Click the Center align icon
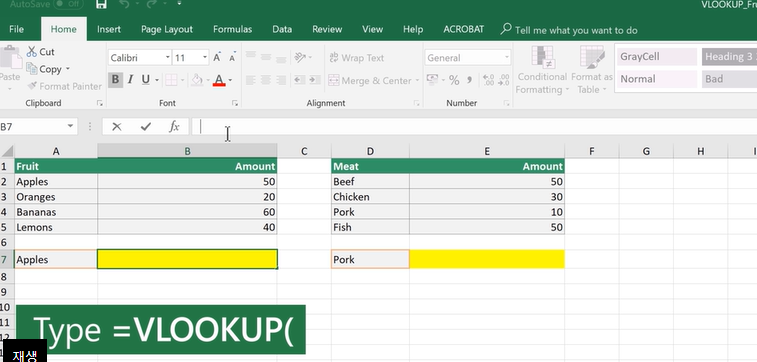This screenshot has height=362, width=757. click(x=266, y=80)
